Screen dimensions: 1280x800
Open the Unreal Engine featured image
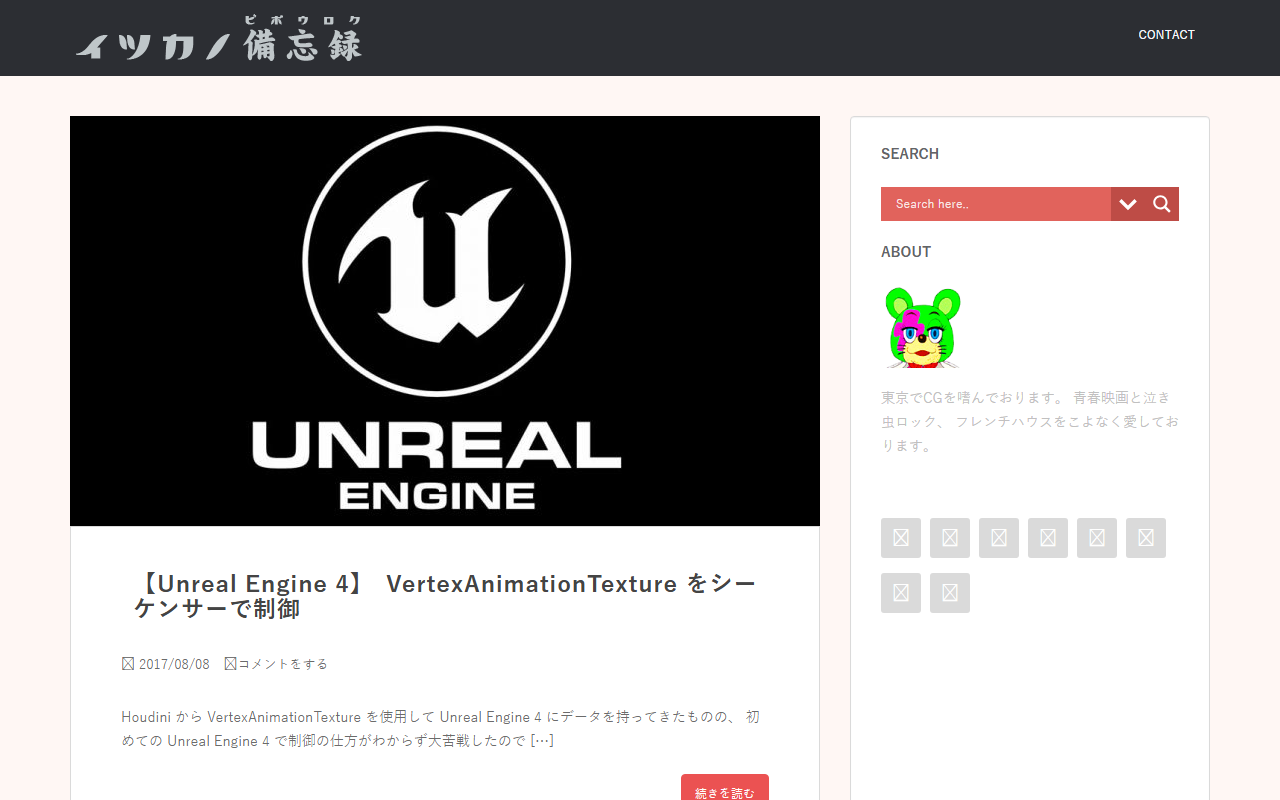[445, 321]
